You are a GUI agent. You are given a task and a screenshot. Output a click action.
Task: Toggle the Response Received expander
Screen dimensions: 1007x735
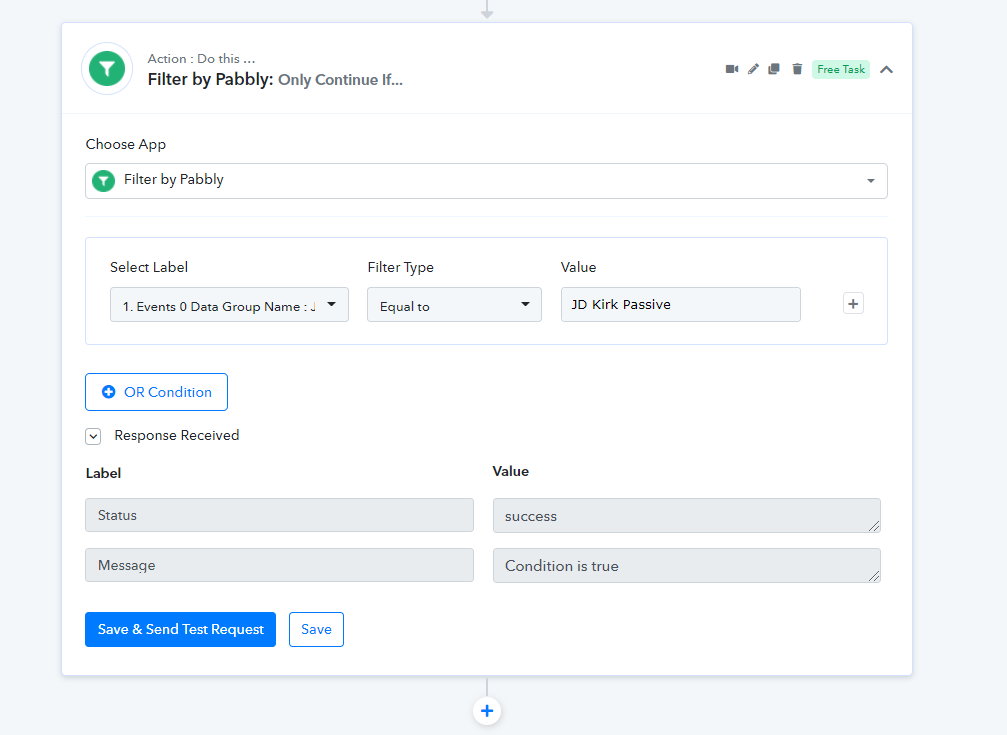click(x=93, y=436)
